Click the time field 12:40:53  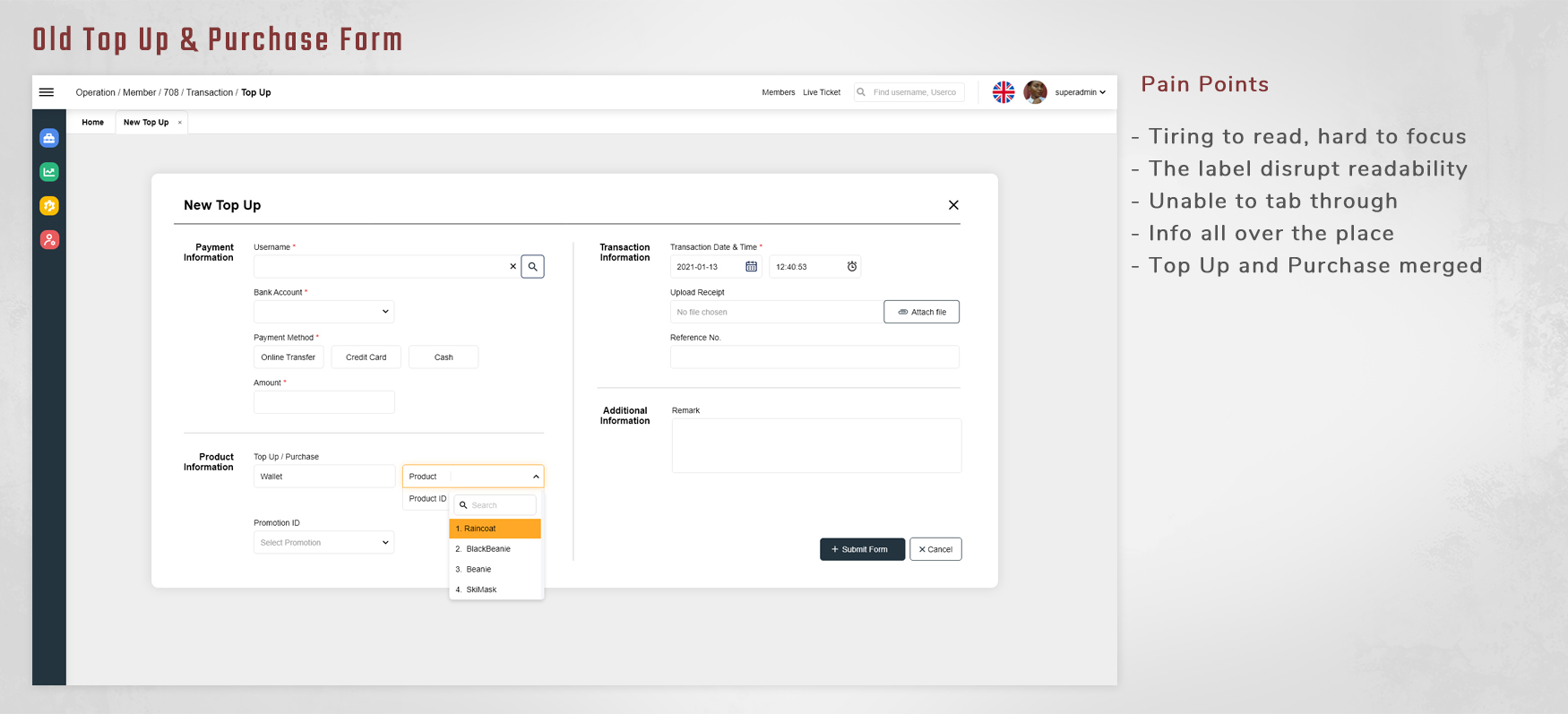click(x=814, y=266)
